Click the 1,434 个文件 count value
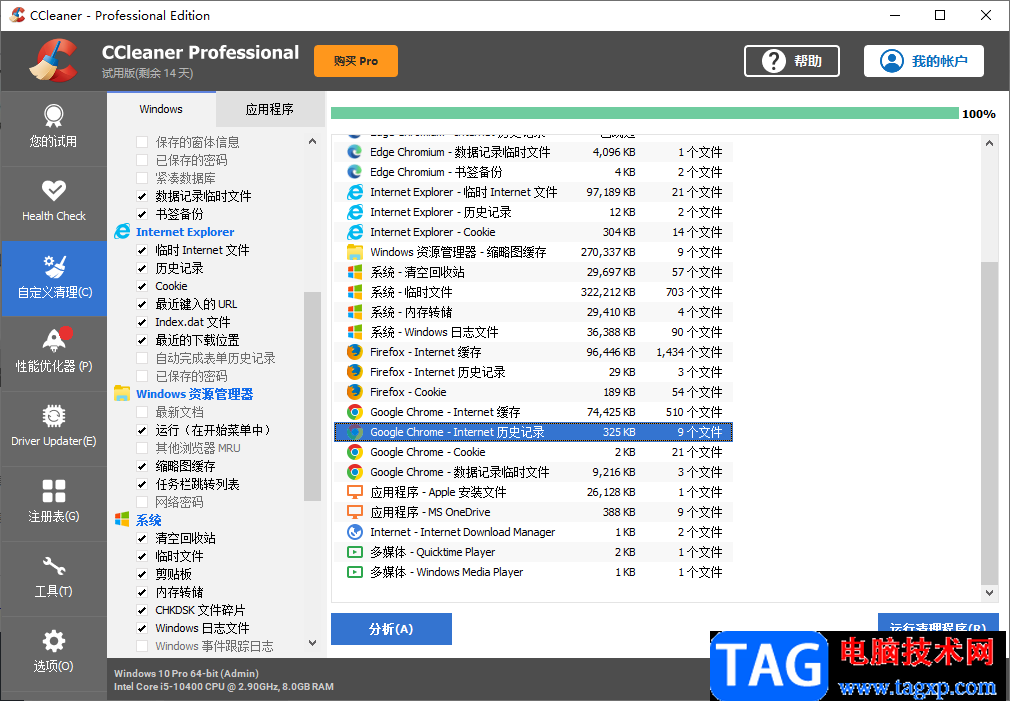The width and height of the screenshot is (1010, 701). click(689, 352)
